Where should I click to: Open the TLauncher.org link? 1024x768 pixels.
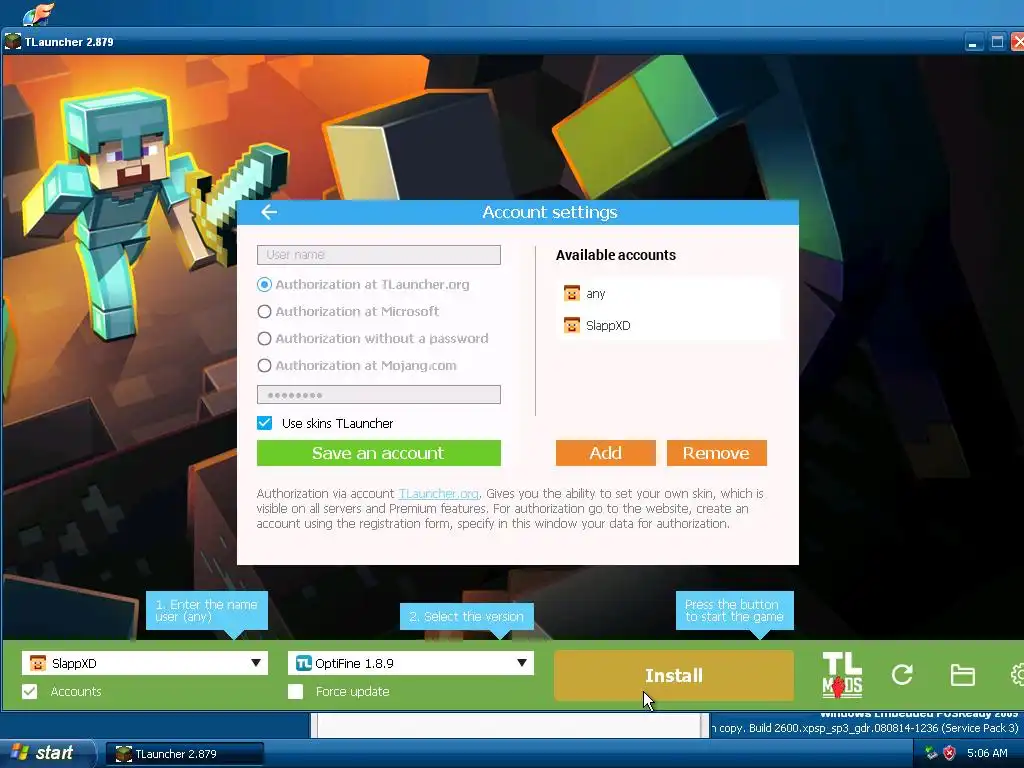(x=438, y=494)
